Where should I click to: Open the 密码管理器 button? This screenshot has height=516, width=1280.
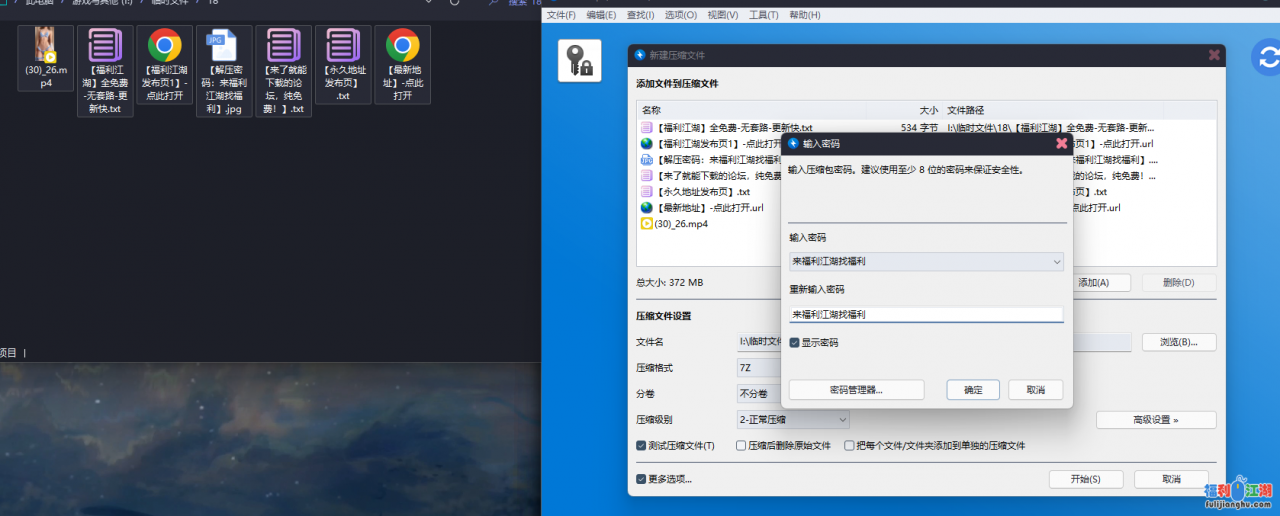(x=856, y=390)
